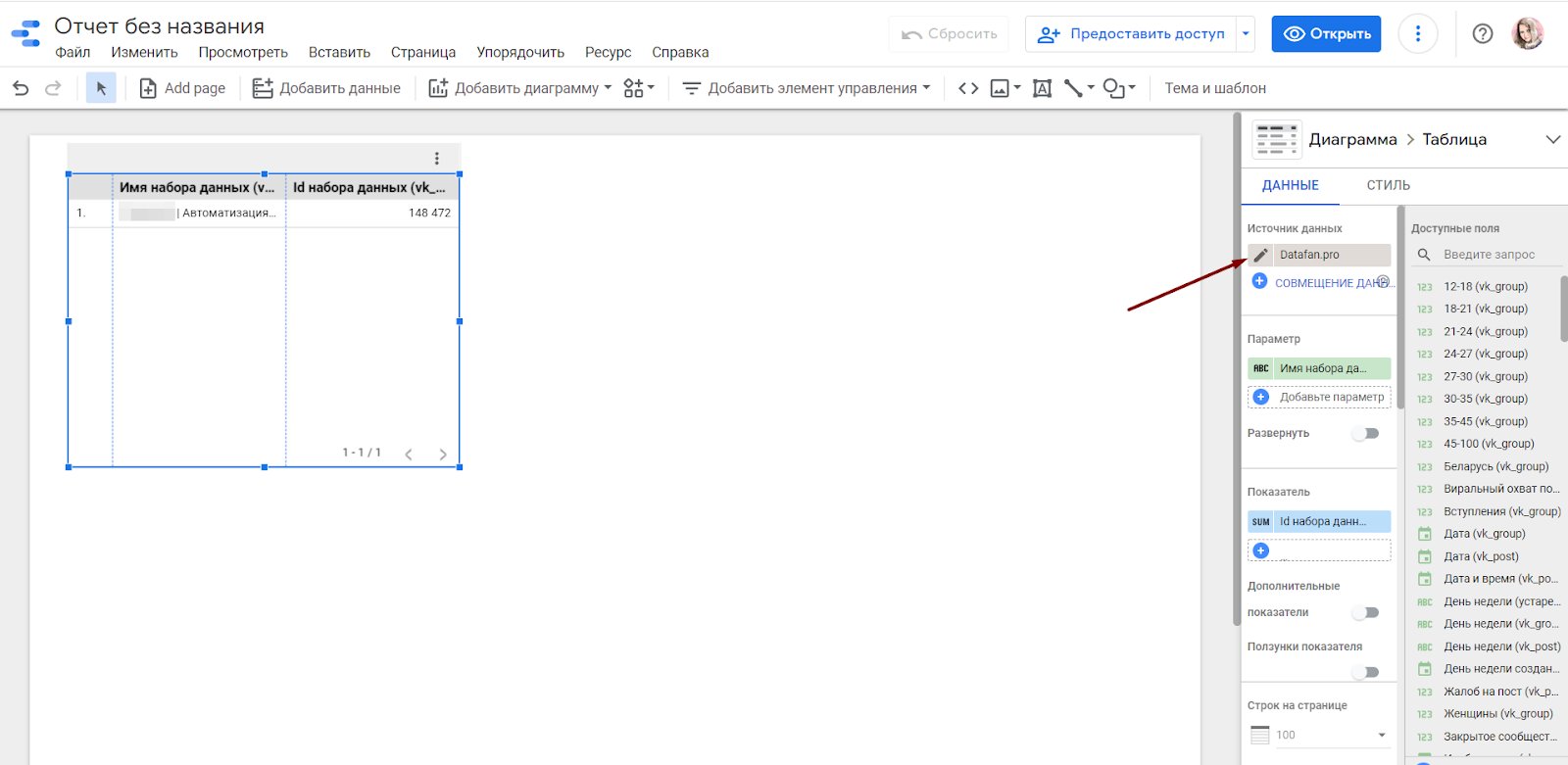The image size is (1568, 765).
Task: Open Строк на странице dropdown
Action: (x=1320, y=735)
